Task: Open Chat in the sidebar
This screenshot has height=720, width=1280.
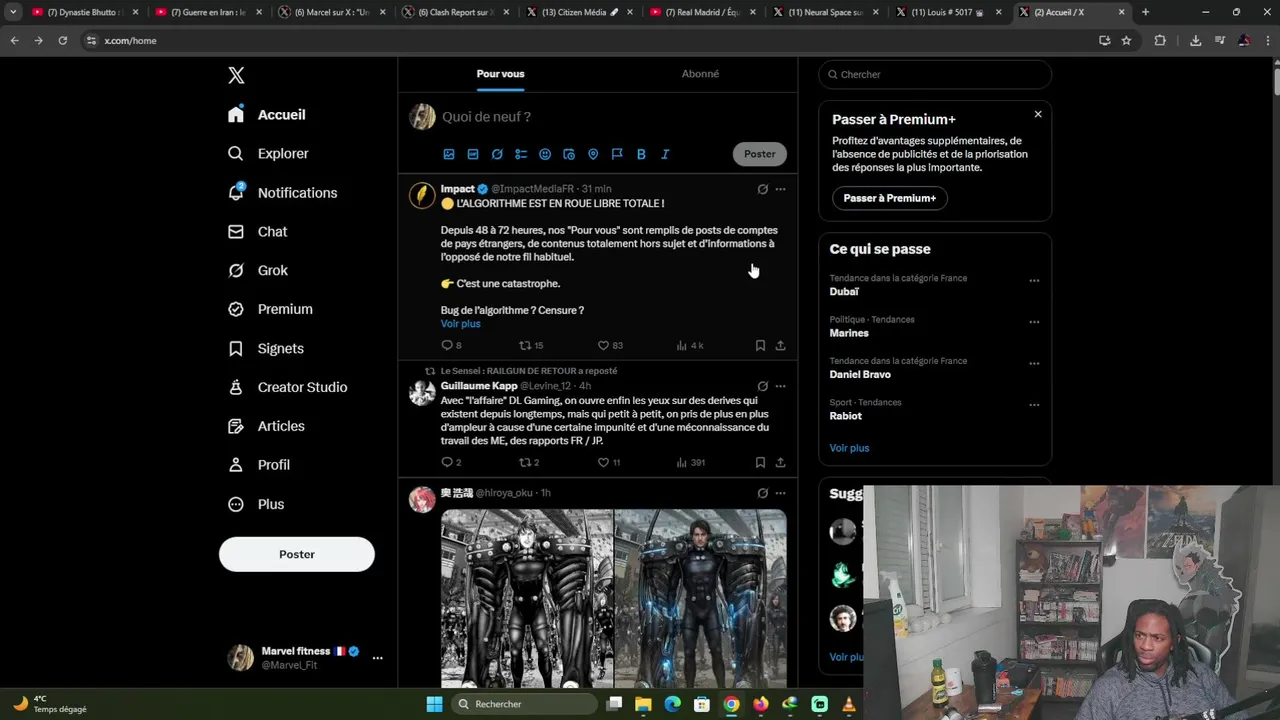Action: click(x=257, y=232)
